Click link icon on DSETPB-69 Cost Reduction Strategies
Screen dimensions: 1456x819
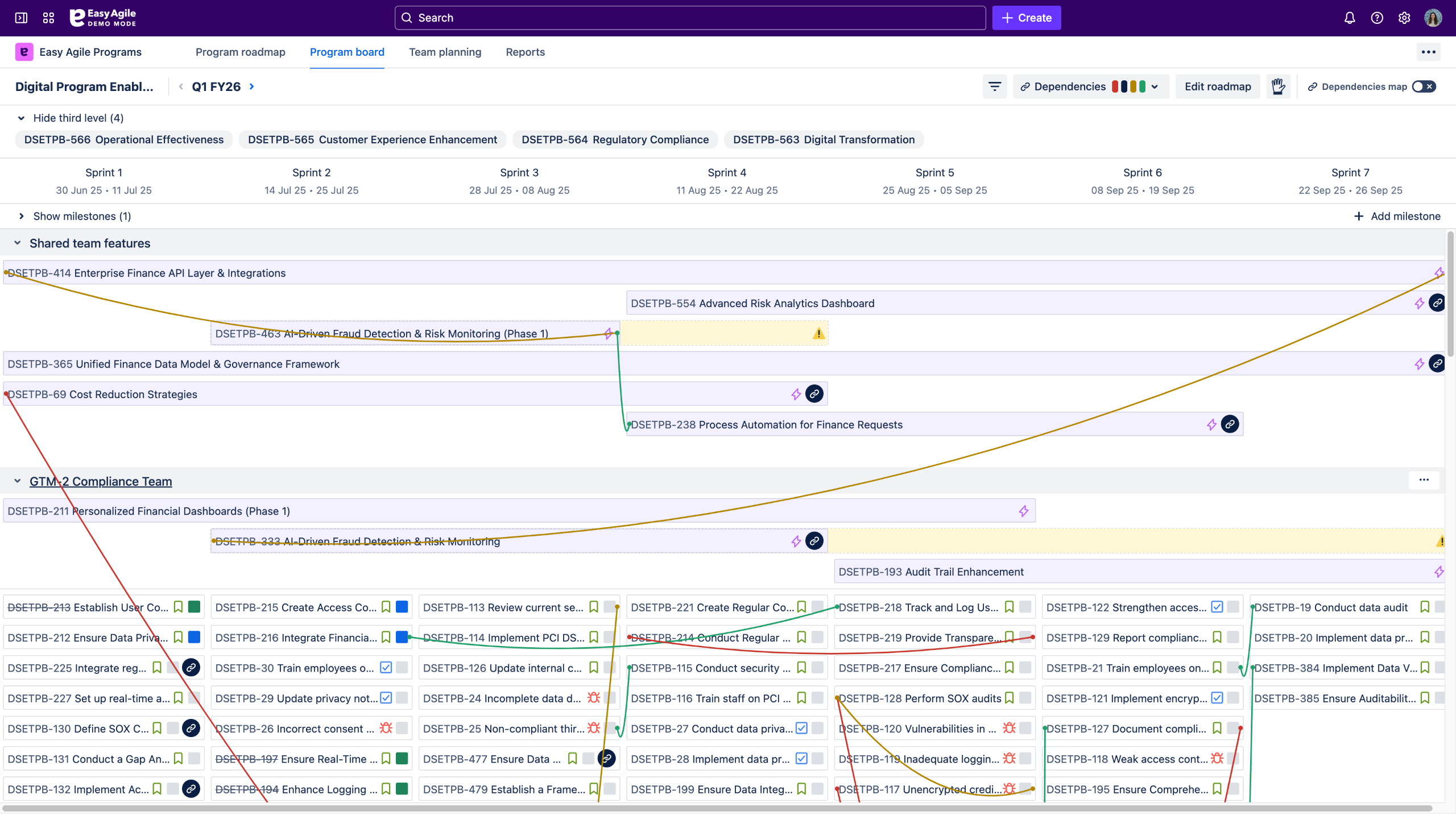[814, 394]
